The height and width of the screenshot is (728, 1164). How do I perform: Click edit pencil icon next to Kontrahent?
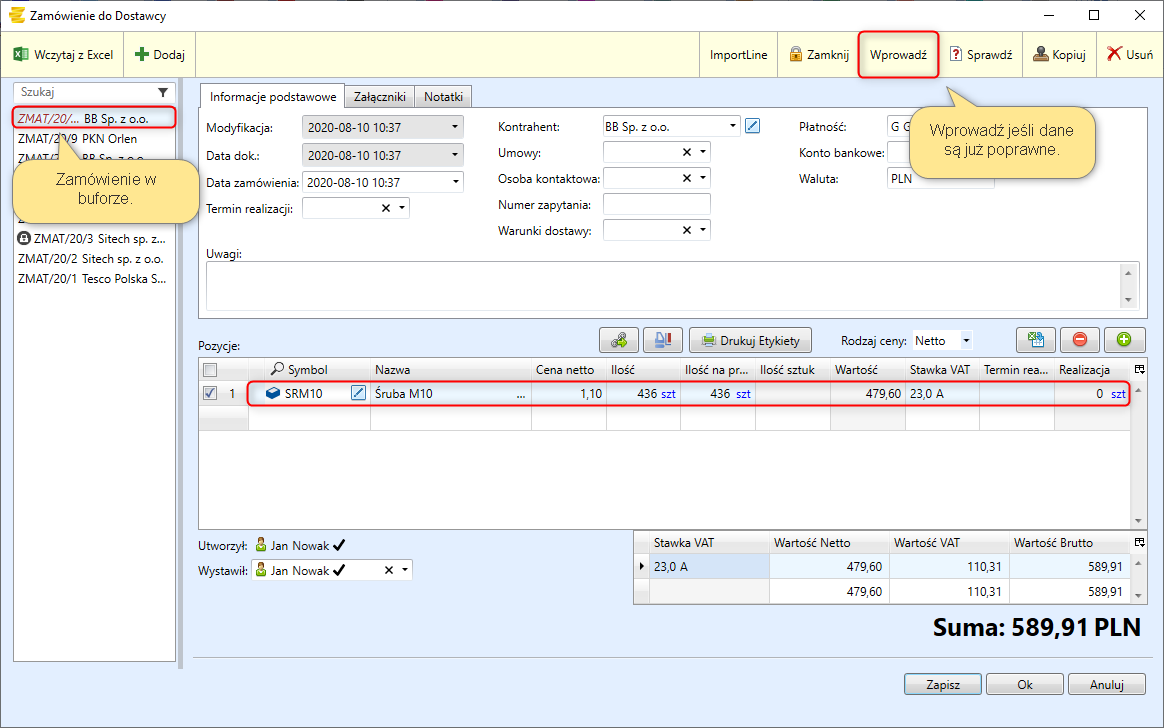pyautogui.click(x=753, y=126)
